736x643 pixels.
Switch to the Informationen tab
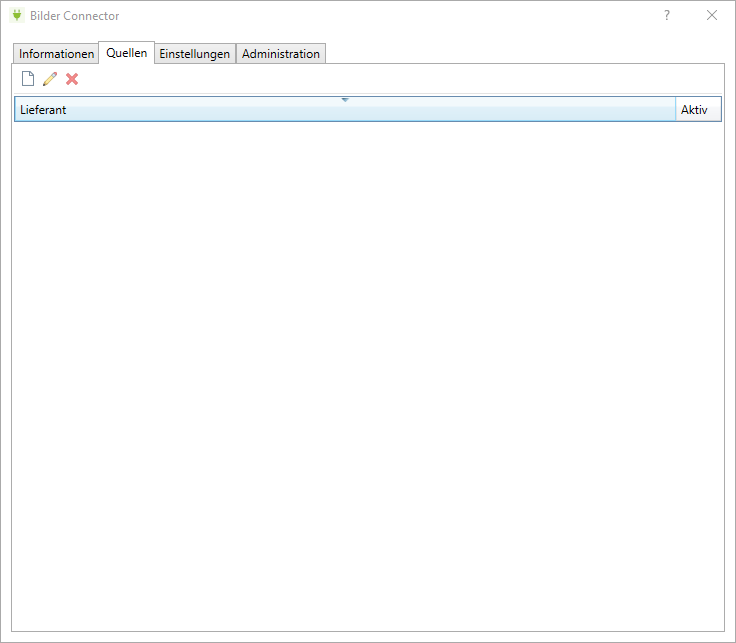click(x=57, y=54)
